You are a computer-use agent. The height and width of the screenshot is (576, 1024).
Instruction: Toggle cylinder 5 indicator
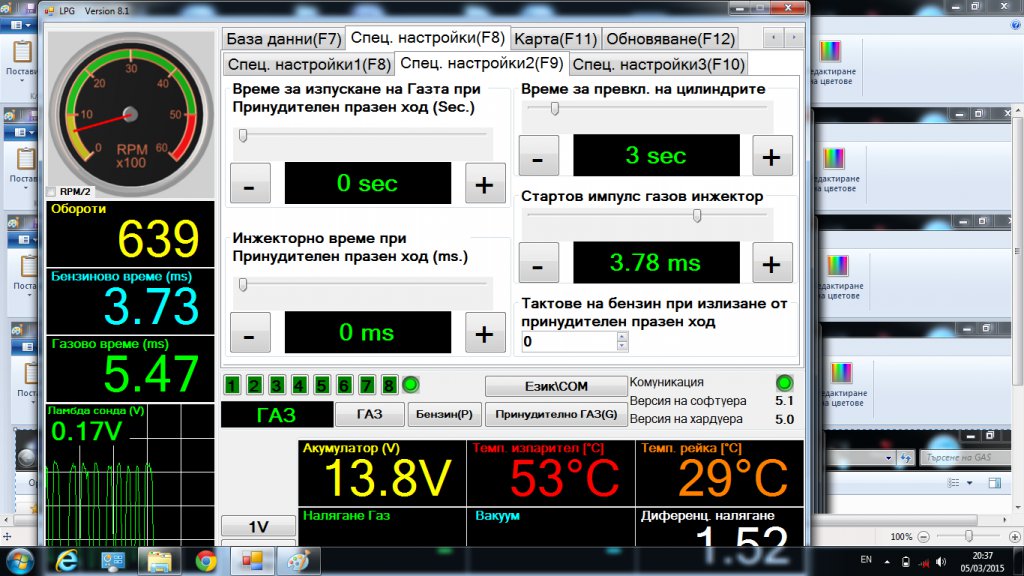click(321, 385)
